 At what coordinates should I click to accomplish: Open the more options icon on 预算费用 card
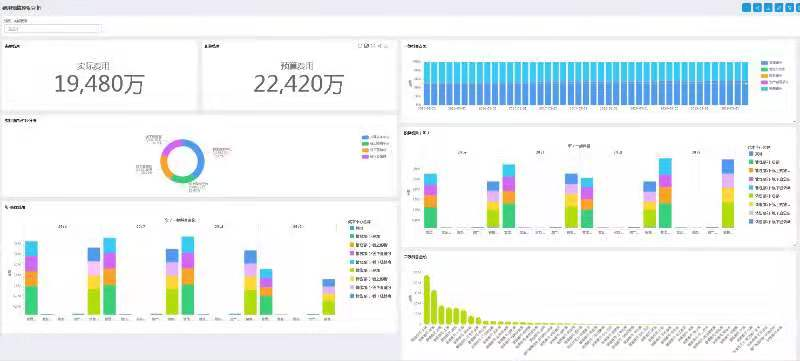click(x=386, y=46)
